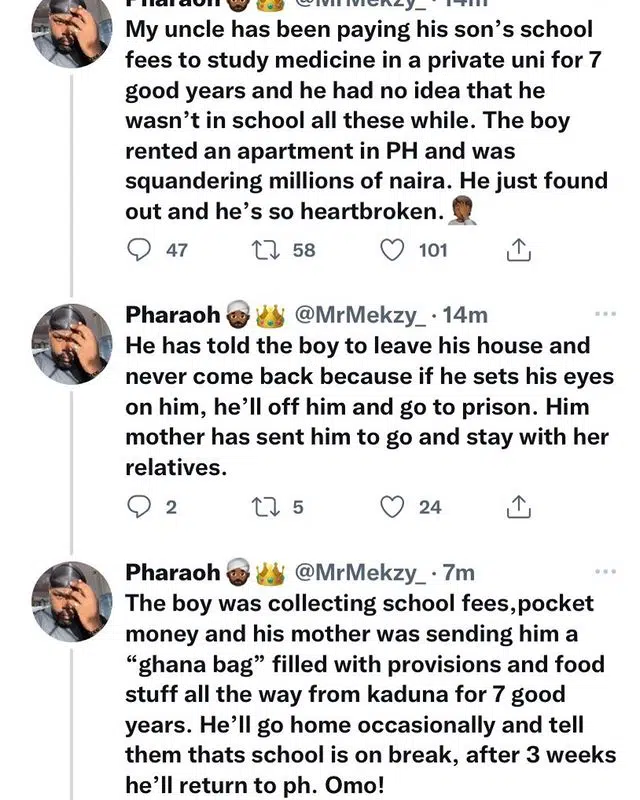Click Pharaoh display name on 14m tweet
The height and width of the screenshot is (800, 640).
172,315
